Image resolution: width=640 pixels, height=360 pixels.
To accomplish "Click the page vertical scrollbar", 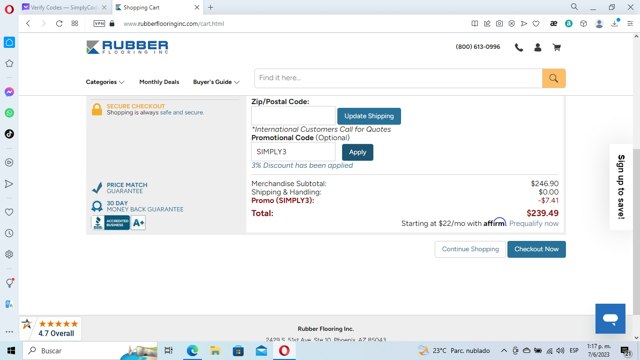I will point(636,231).
